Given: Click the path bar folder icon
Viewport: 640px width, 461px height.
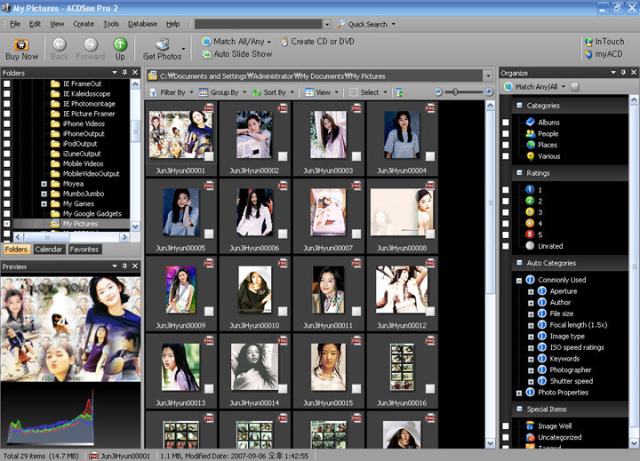Looking at the screenshot, I should point(153,76).
